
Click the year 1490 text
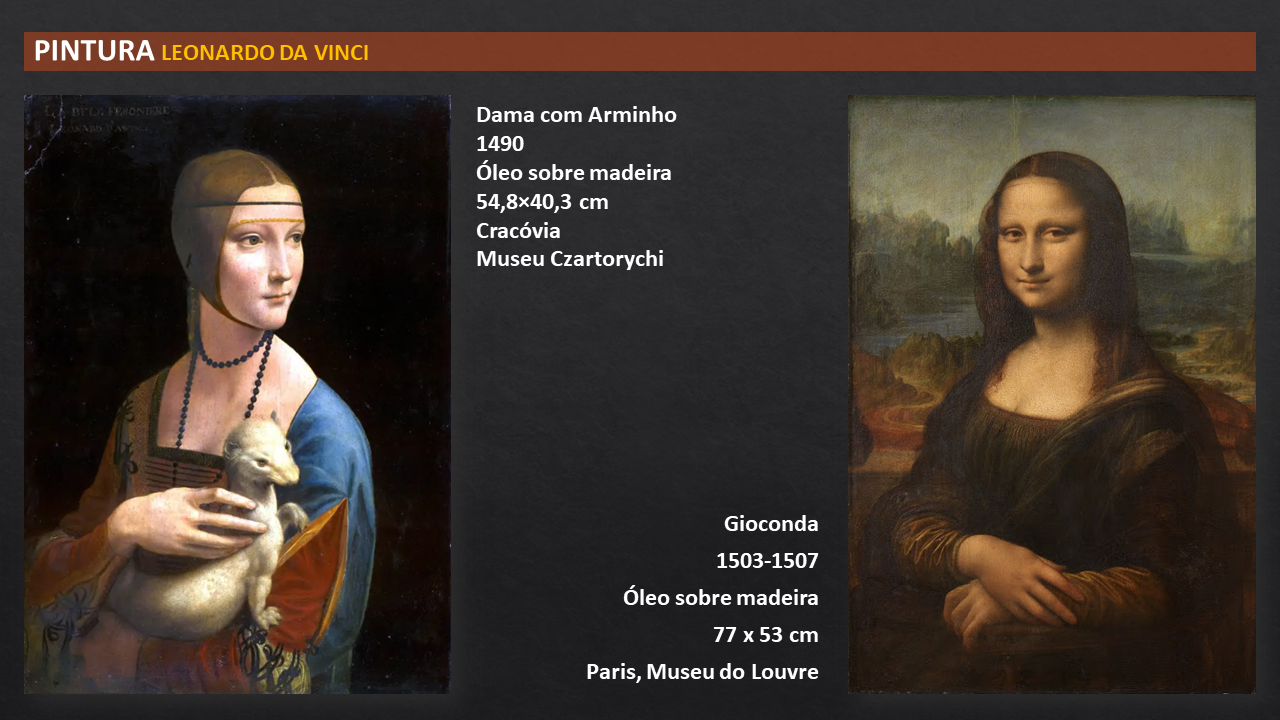click(500, 144)
